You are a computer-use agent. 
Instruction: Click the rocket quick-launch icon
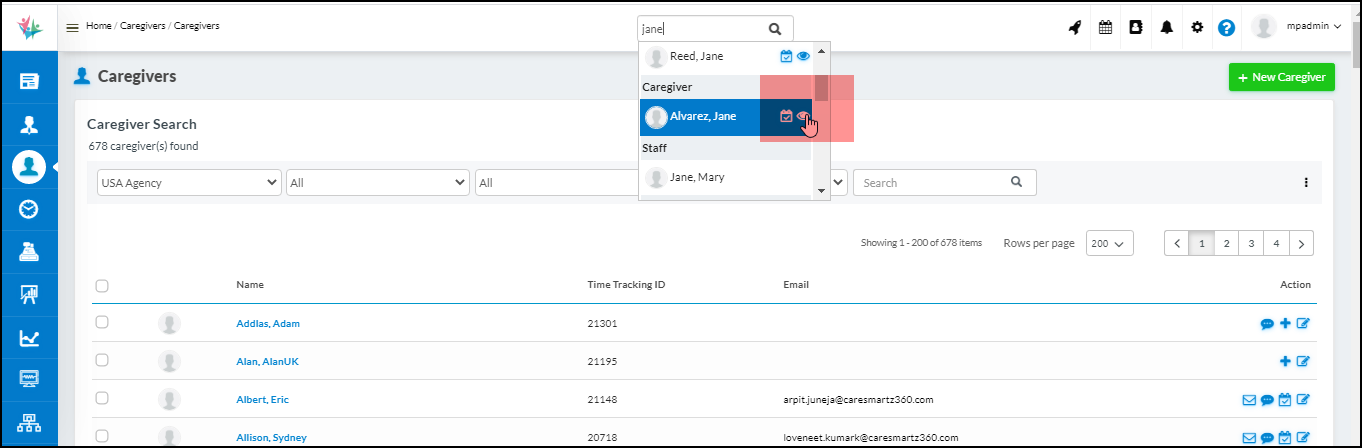pyautogui.click(x=1075, y=27)
